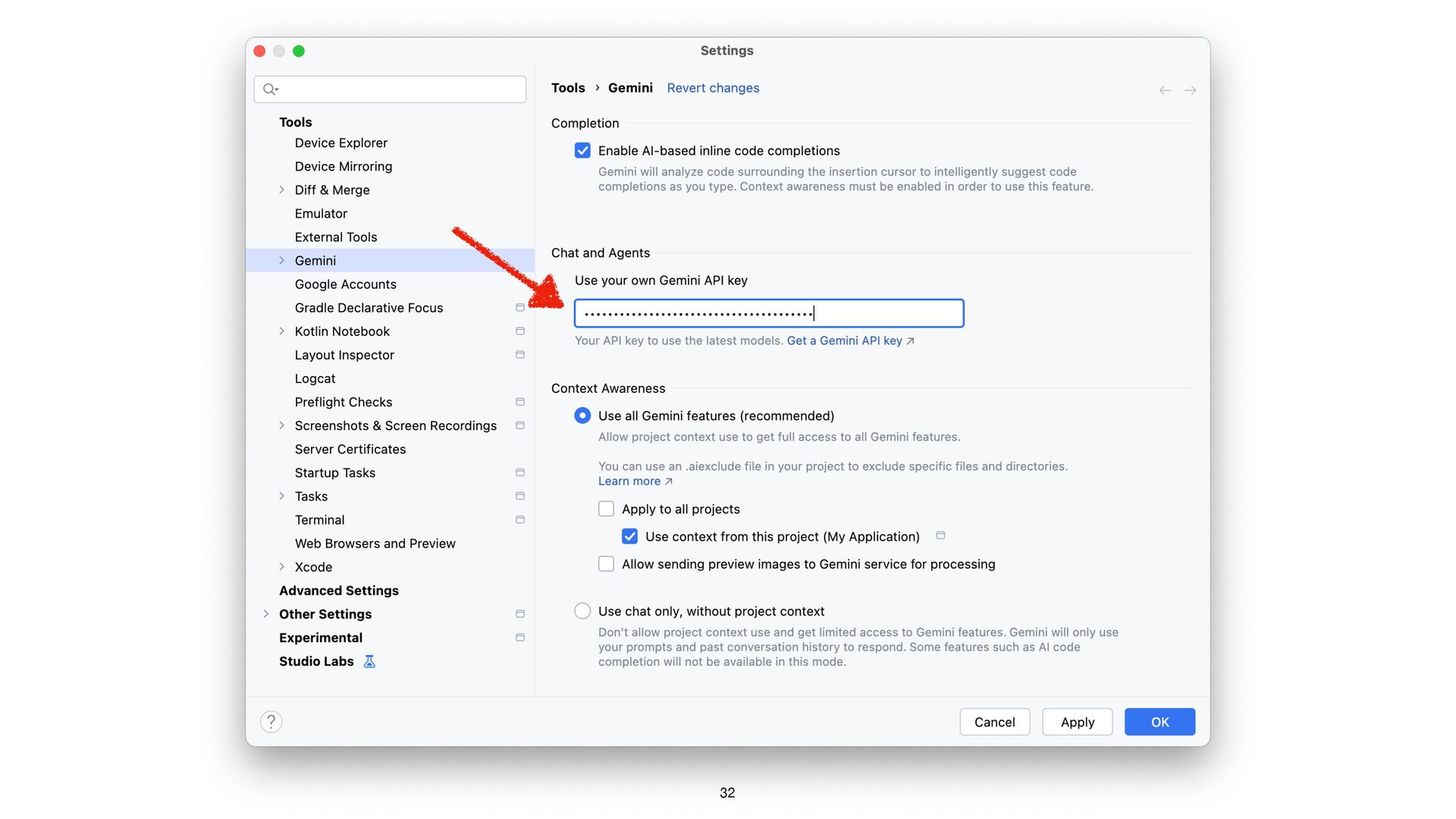Select Preflight Checks row

[390, 402]
